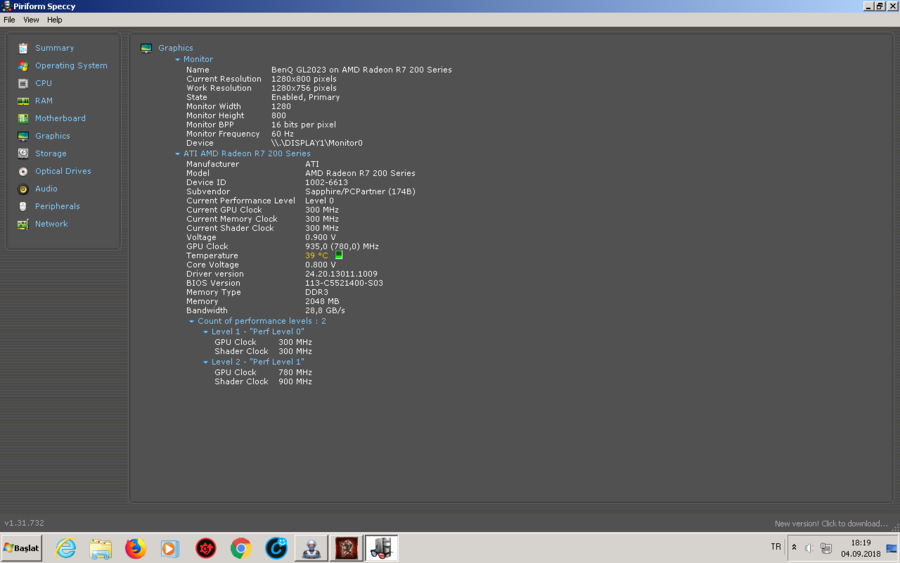Go to the Summary section

click(x=55, y=48)
